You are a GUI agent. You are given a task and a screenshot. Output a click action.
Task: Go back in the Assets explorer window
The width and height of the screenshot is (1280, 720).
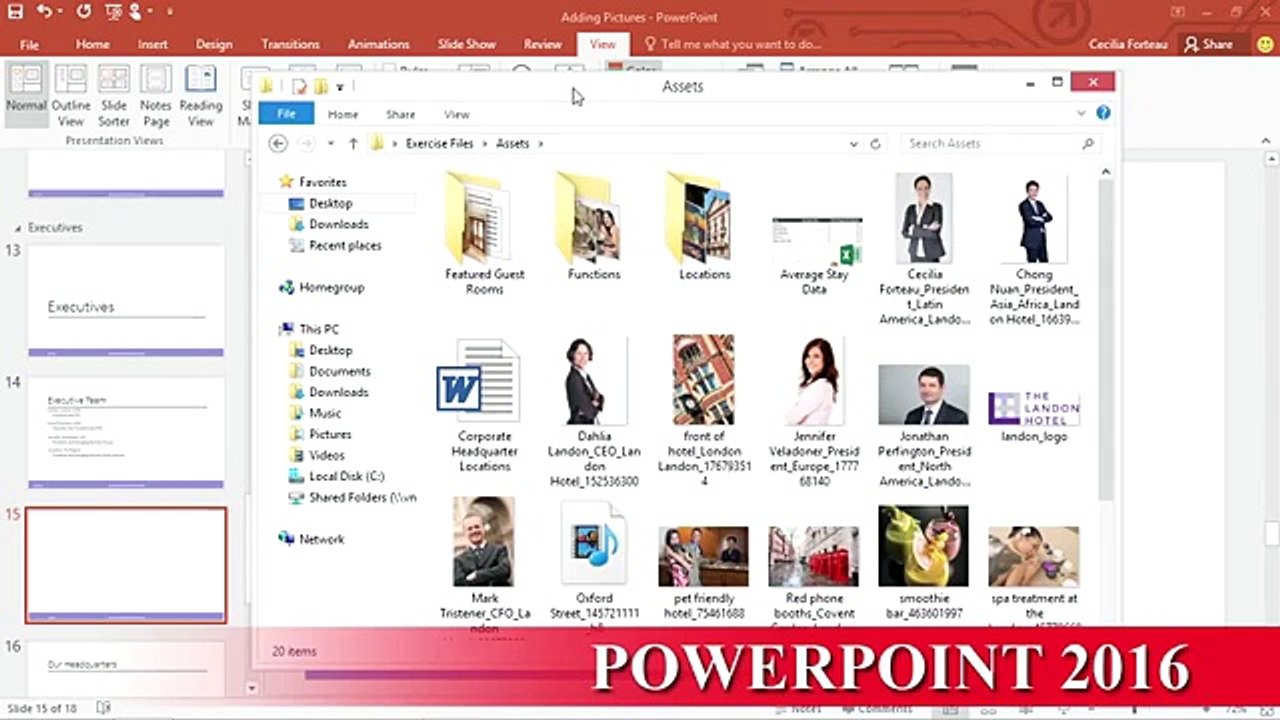(279, 144)
